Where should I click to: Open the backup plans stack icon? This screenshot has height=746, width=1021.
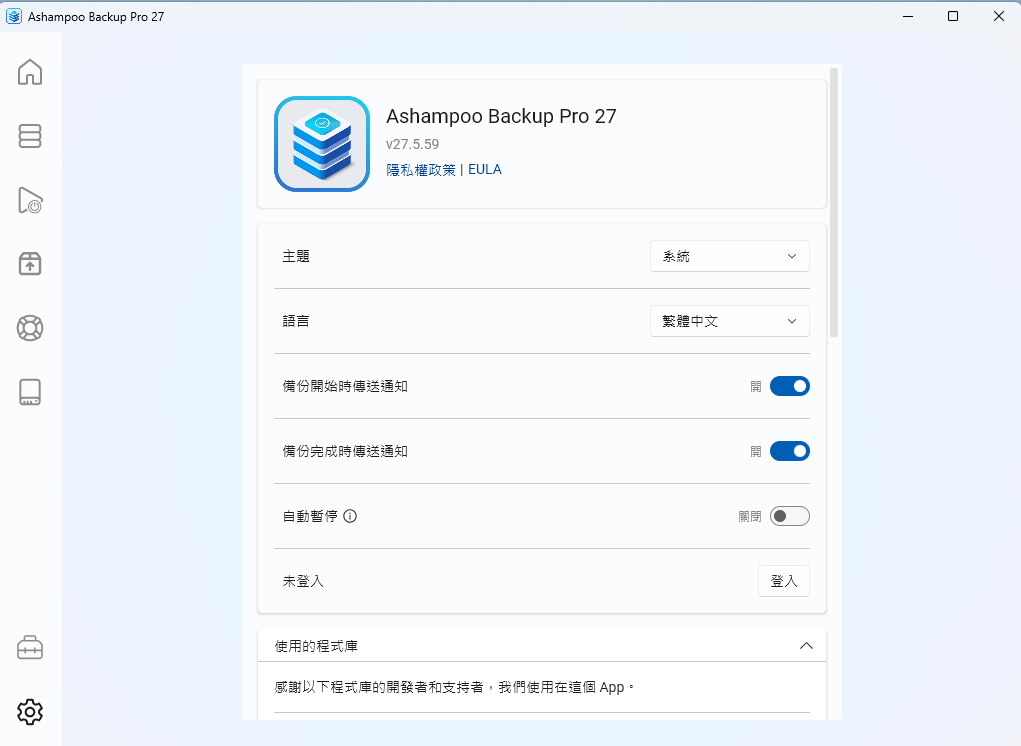coord(30,136)
